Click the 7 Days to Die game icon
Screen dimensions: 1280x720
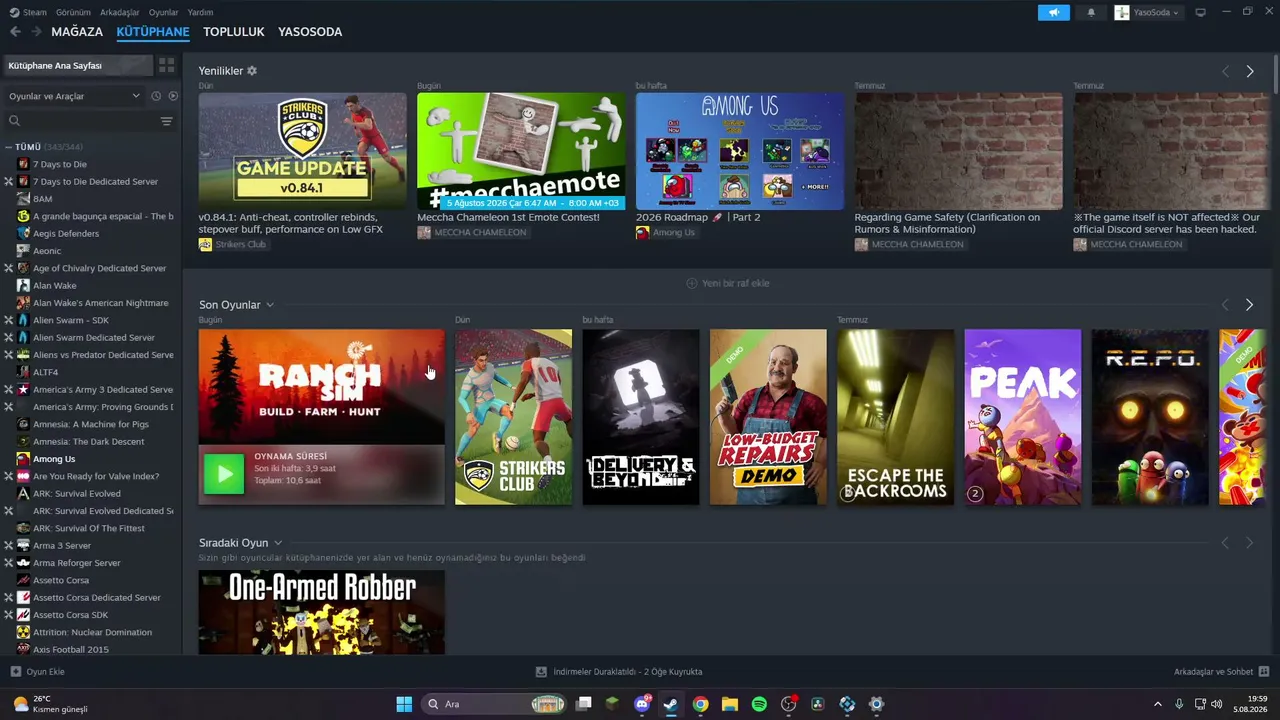coord(24,164)
